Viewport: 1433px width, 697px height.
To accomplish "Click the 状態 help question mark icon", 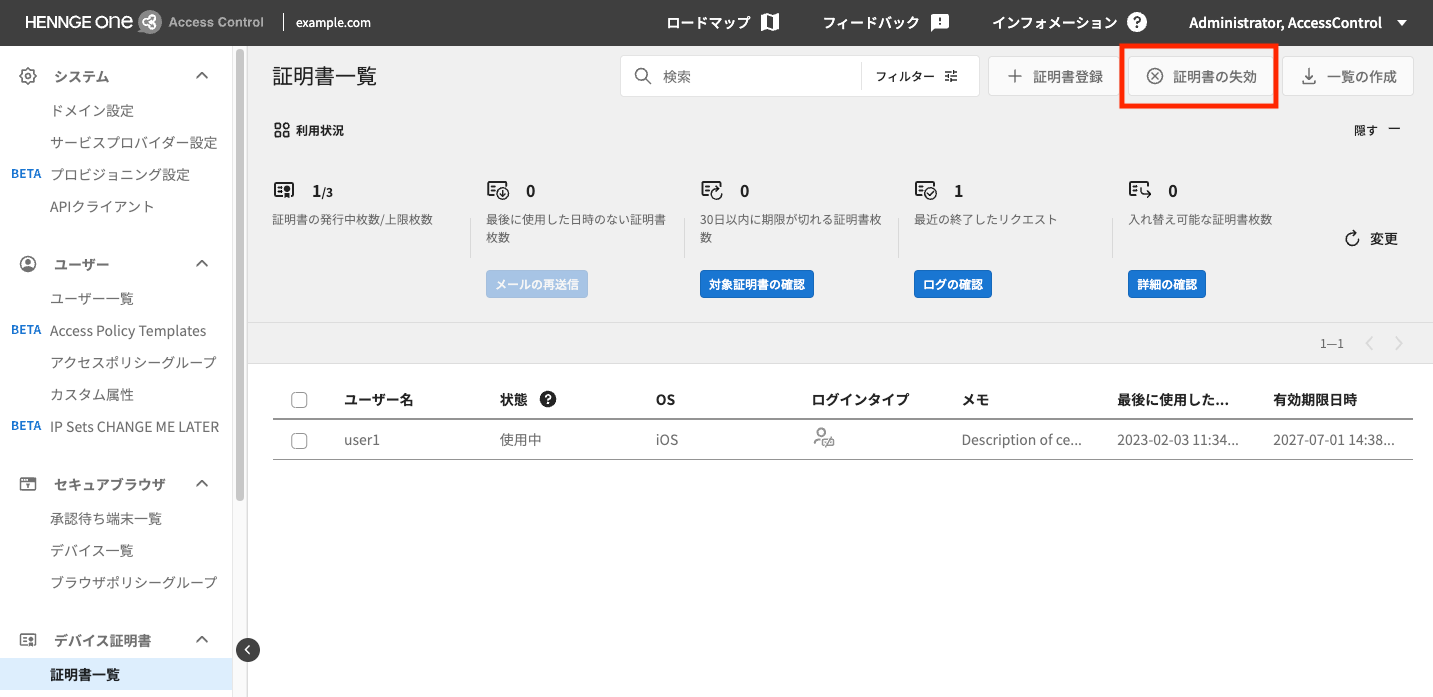I will pyautogui.click(x=548, y=399).
